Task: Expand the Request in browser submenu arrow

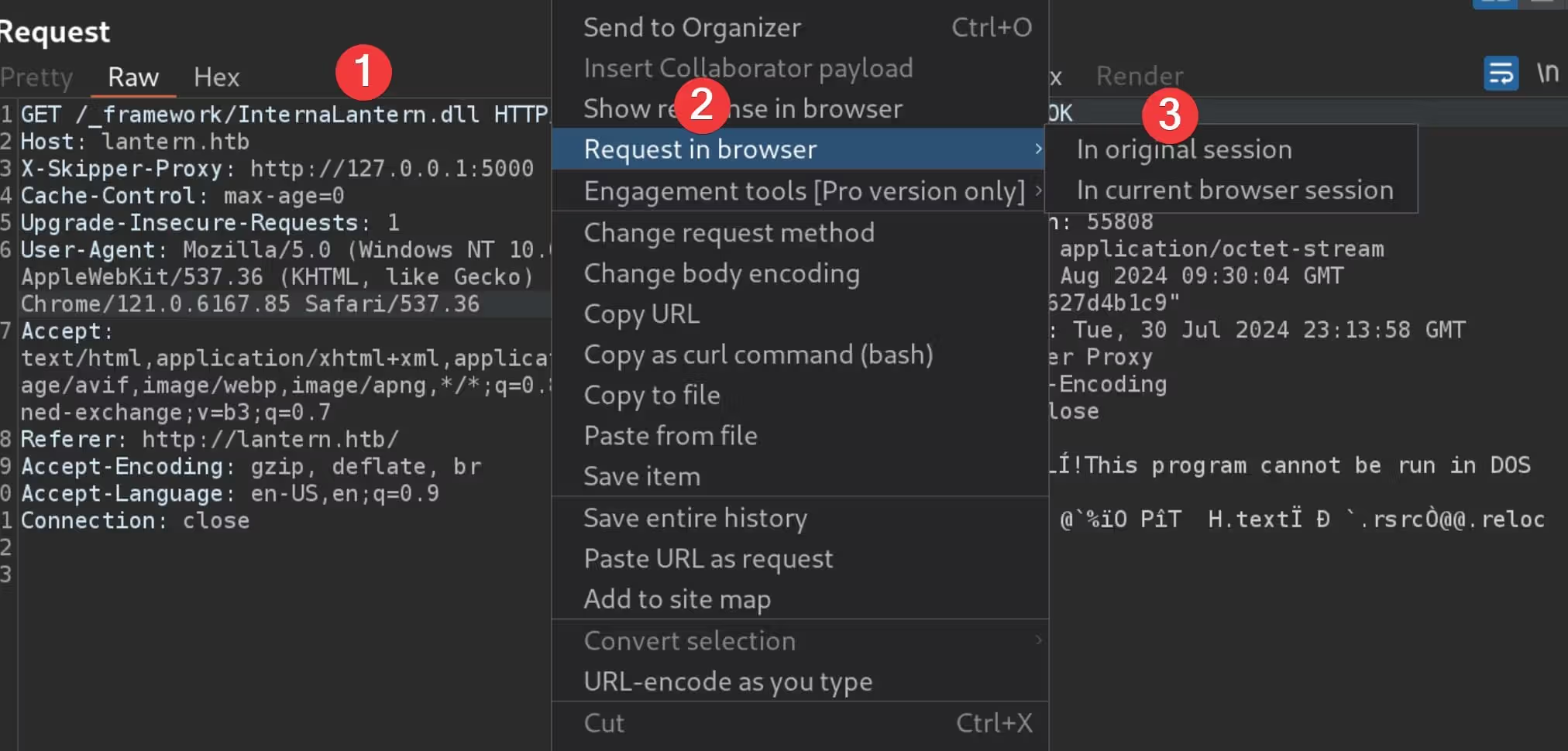Action: click(x=1038, y=149)
